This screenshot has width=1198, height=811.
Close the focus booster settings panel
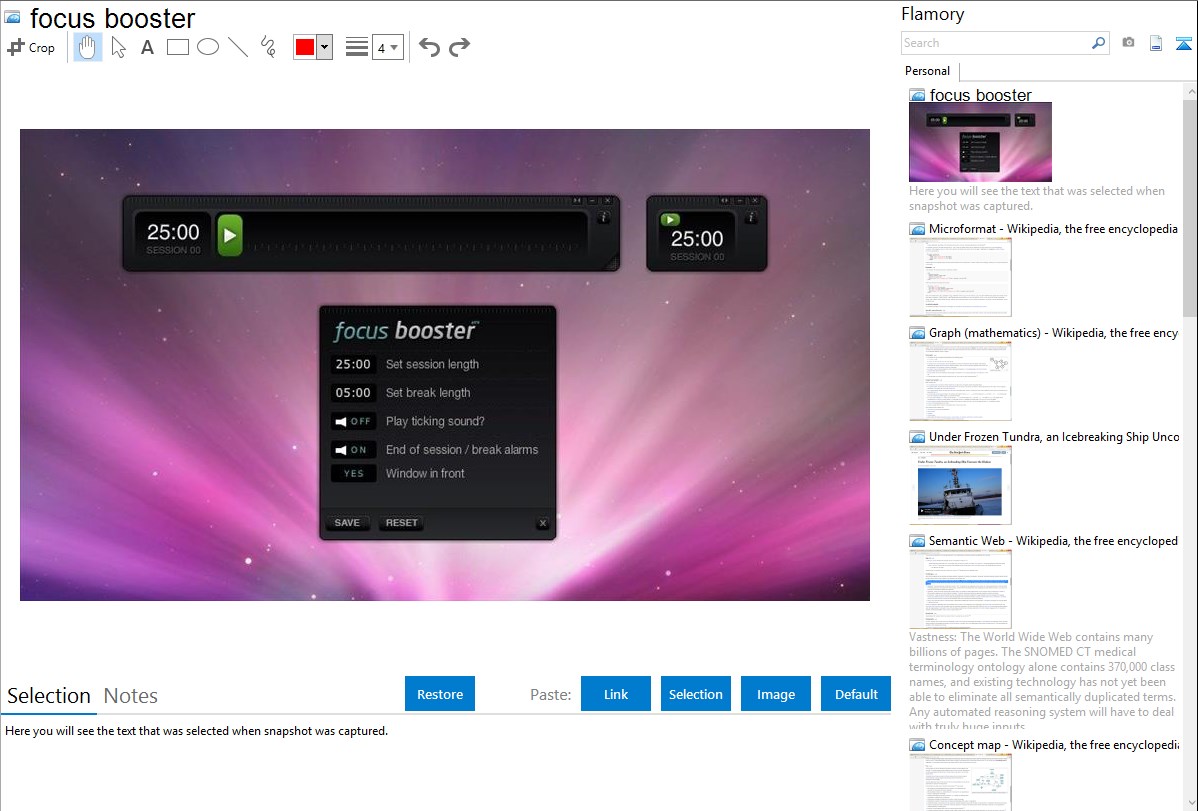[x=542, y=524]
